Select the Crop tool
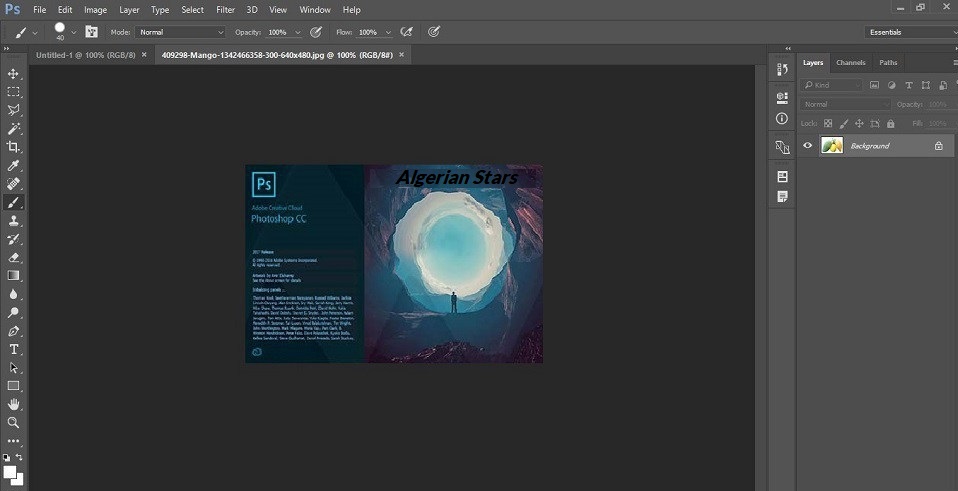The width and height of the screenshot is (958, 491). pos(13,147)
